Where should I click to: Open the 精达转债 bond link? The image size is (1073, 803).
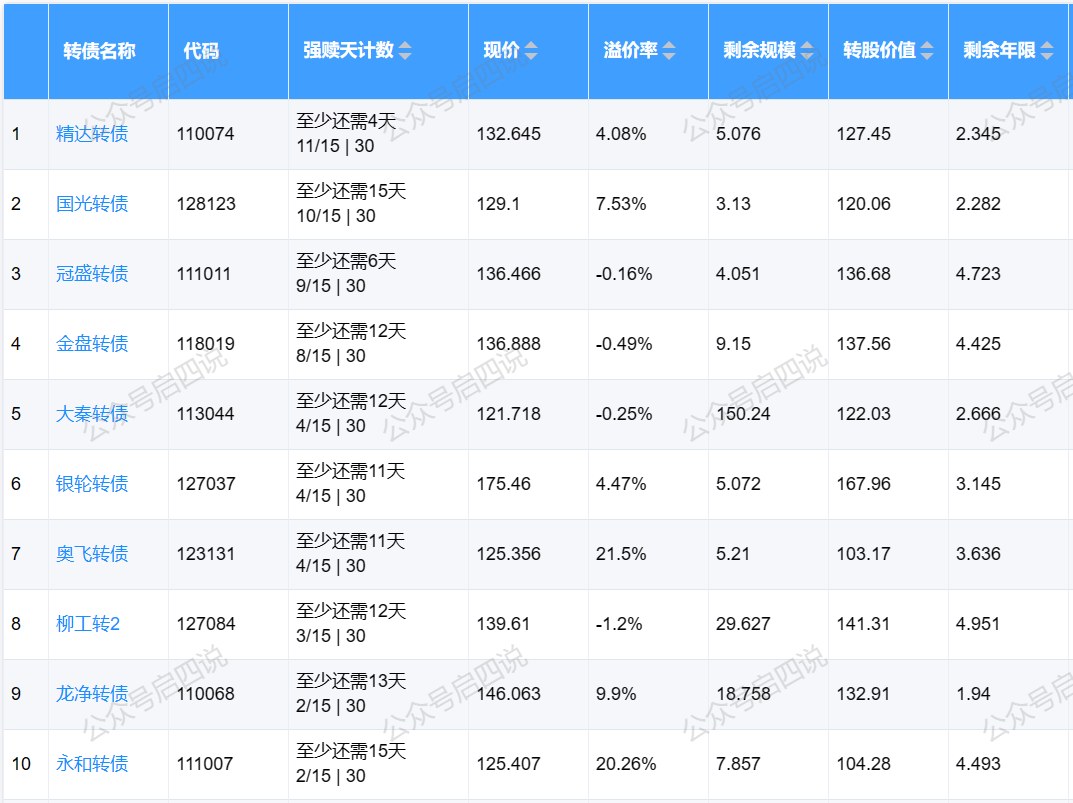92,134
